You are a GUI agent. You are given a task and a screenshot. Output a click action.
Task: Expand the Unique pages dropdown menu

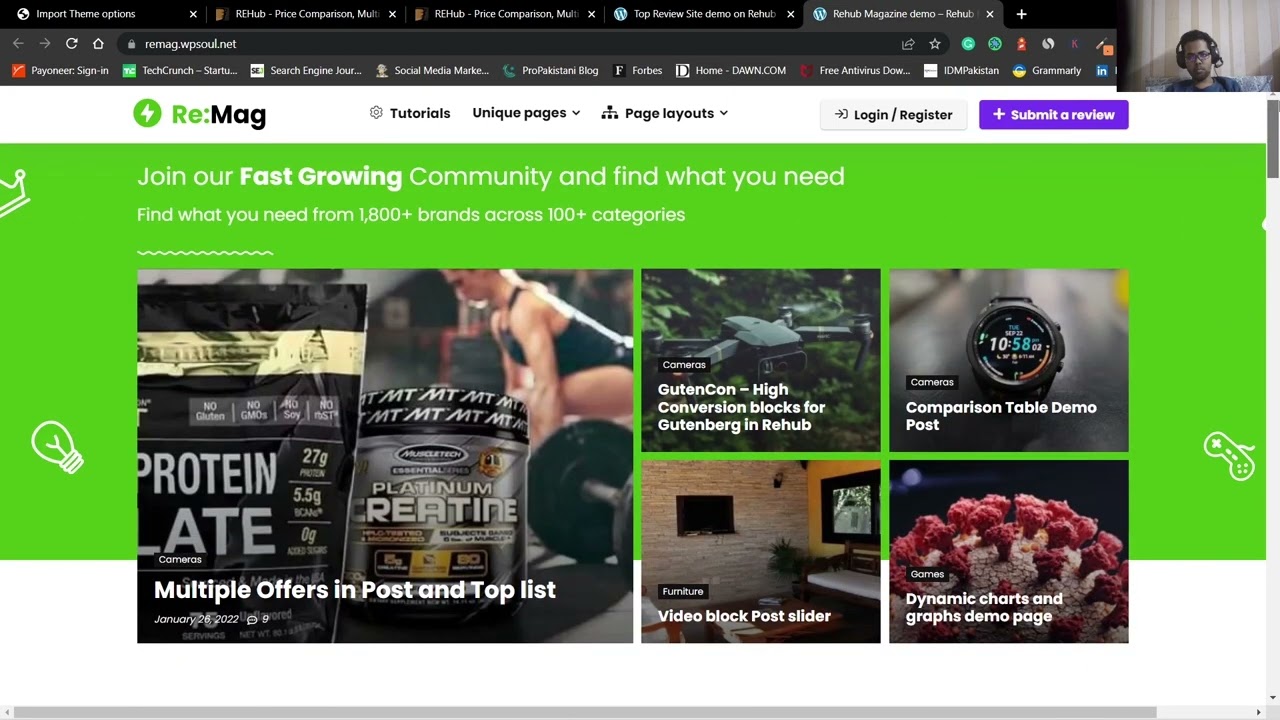pos(526,113)
